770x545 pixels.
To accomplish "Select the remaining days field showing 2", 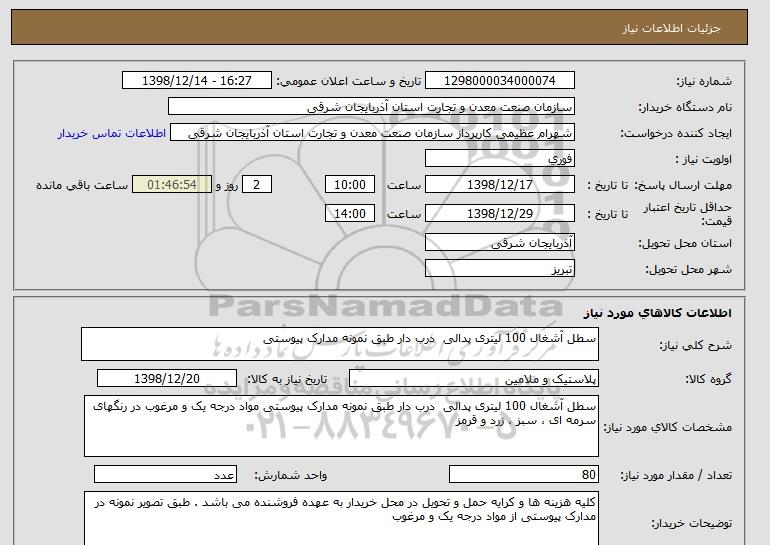I will tap(256, 185).
